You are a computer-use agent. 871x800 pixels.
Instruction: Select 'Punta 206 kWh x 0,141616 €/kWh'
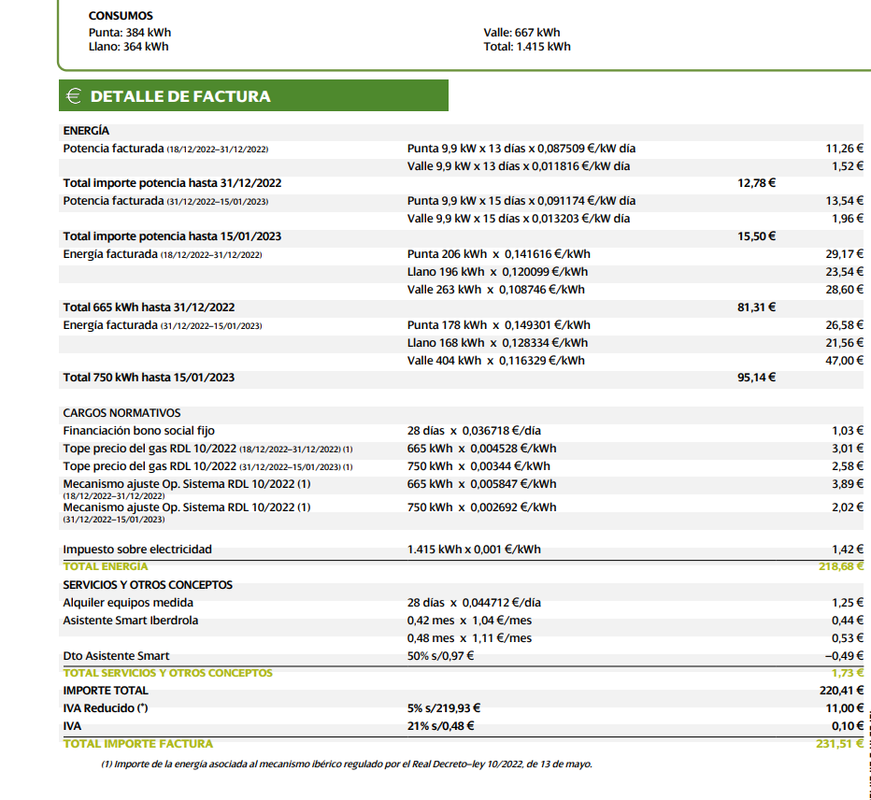click(x=499, y=254)
